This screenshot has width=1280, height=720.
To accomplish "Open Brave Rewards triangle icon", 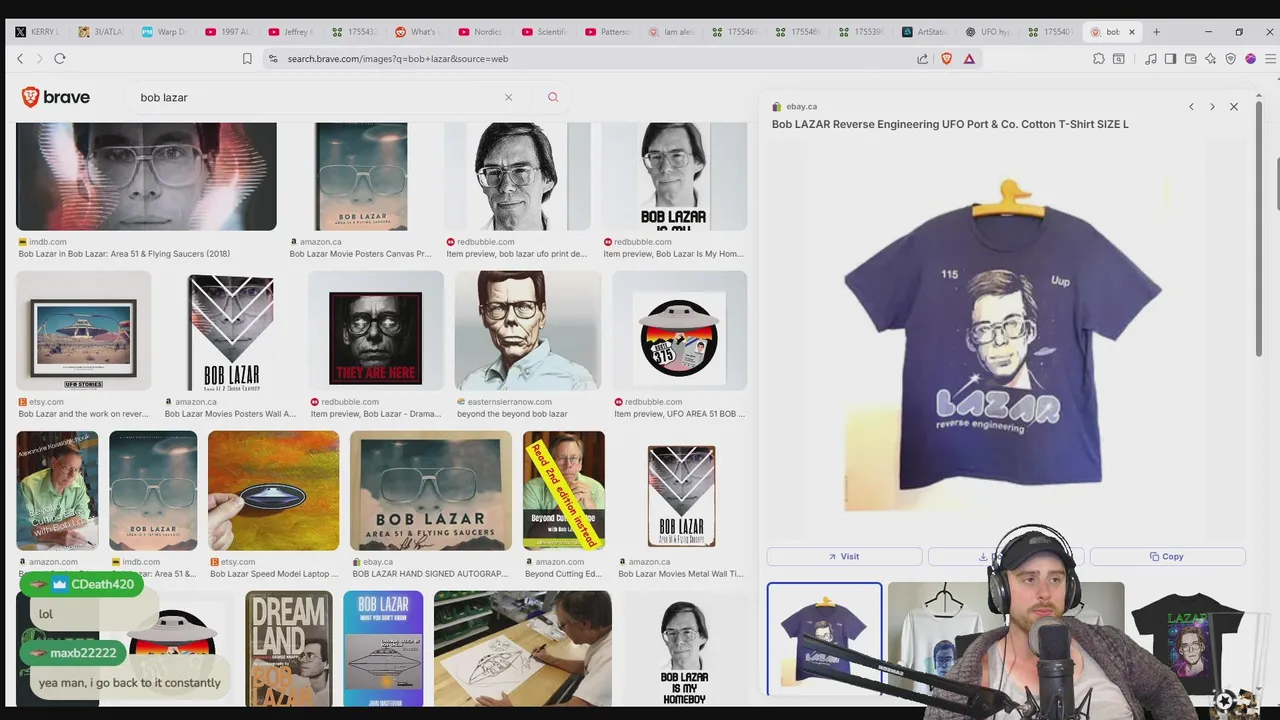I will [x=969, y=59].
